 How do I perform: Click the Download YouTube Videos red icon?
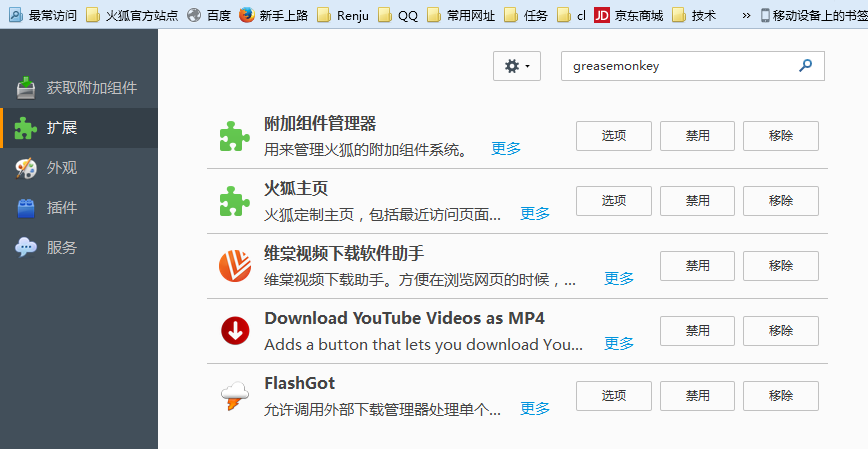click(235, 331)
